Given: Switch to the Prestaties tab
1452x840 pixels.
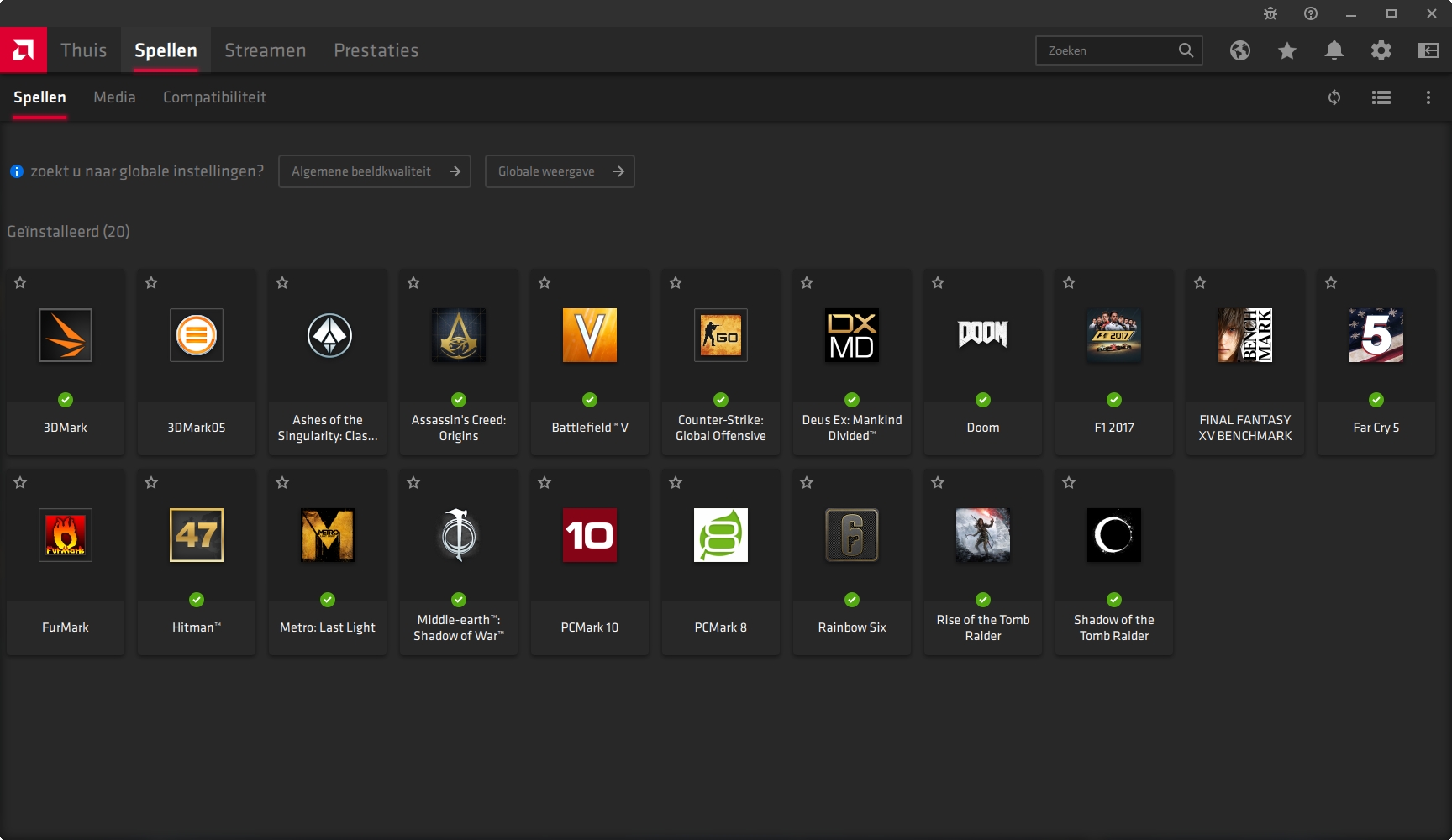Looking at the screenshot, I should pyautogui.click(x=376, y=50).
